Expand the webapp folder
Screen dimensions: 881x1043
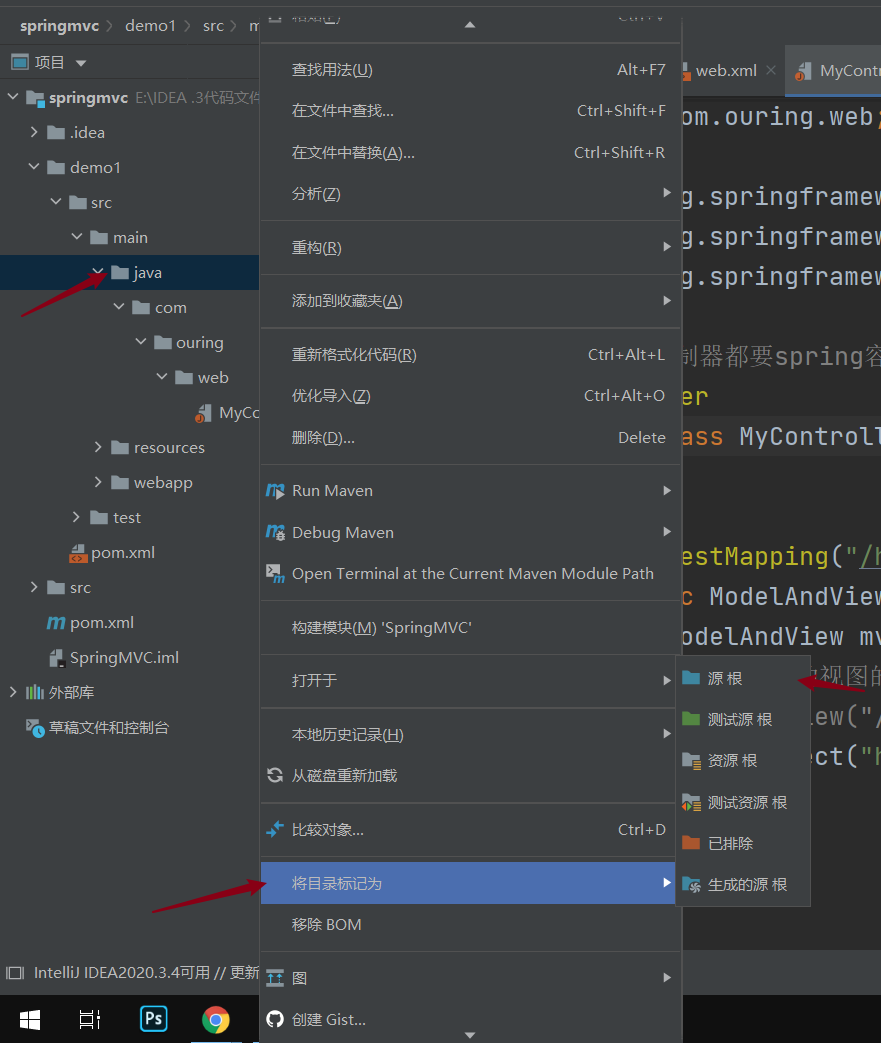coord(98,482)
